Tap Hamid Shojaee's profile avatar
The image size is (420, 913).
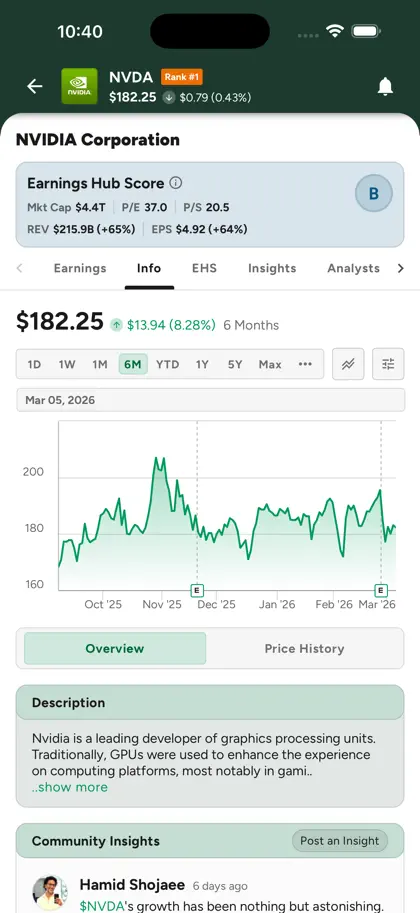pyautogui.click(x=50, y=893)
